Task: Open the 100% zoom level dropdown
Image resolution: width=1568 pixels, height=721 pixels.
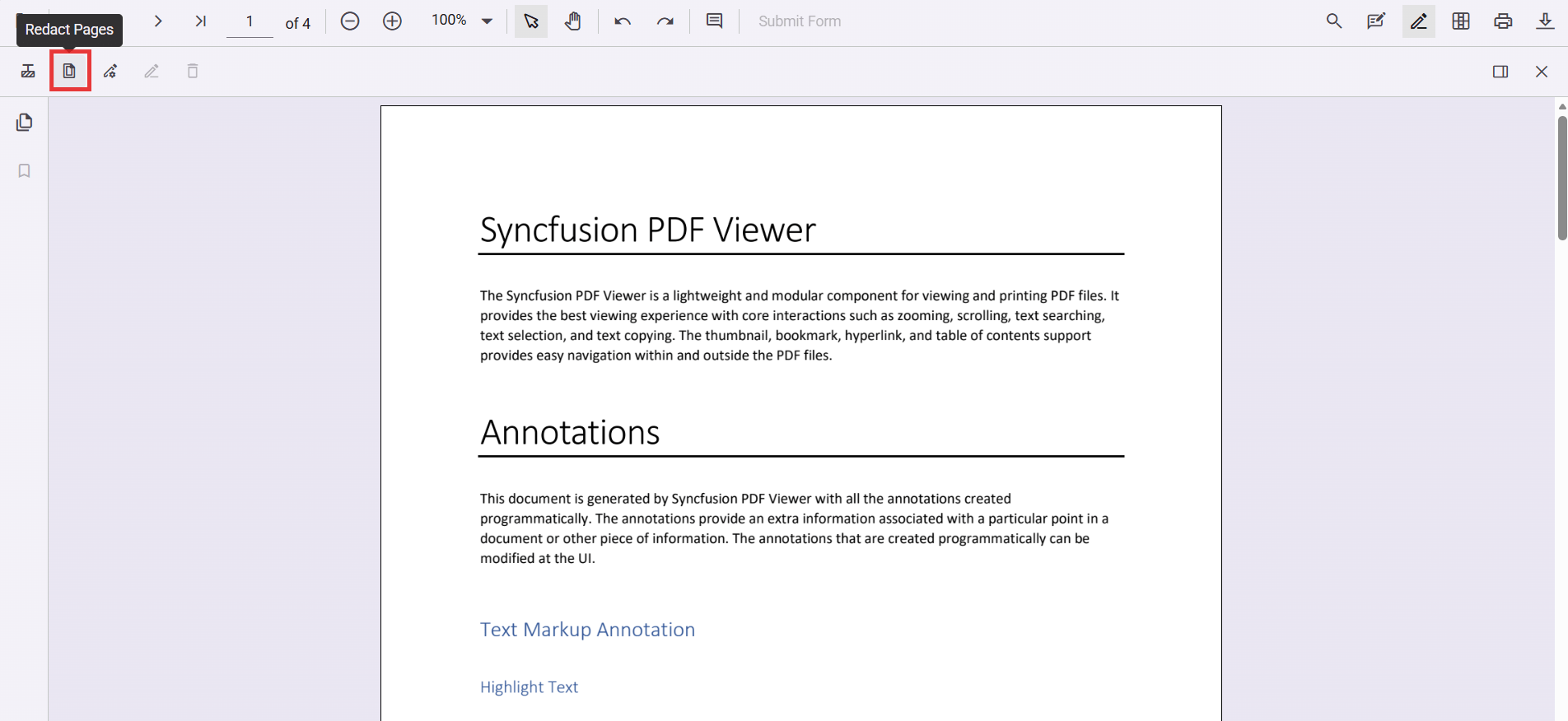Action: [x=487, y=21]
